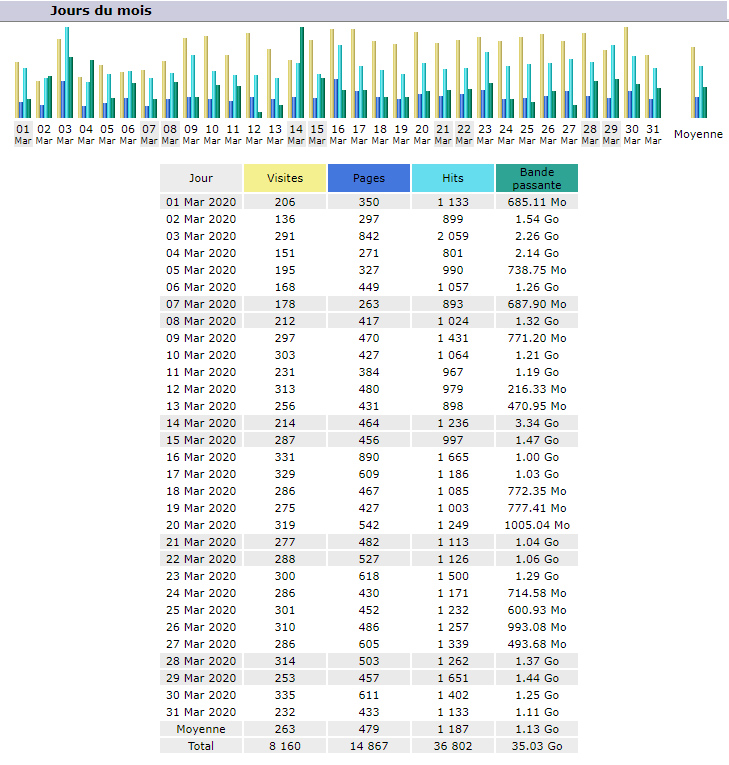Click average visits value '263'
Screen dimensions: 729x765
[285, 729]
